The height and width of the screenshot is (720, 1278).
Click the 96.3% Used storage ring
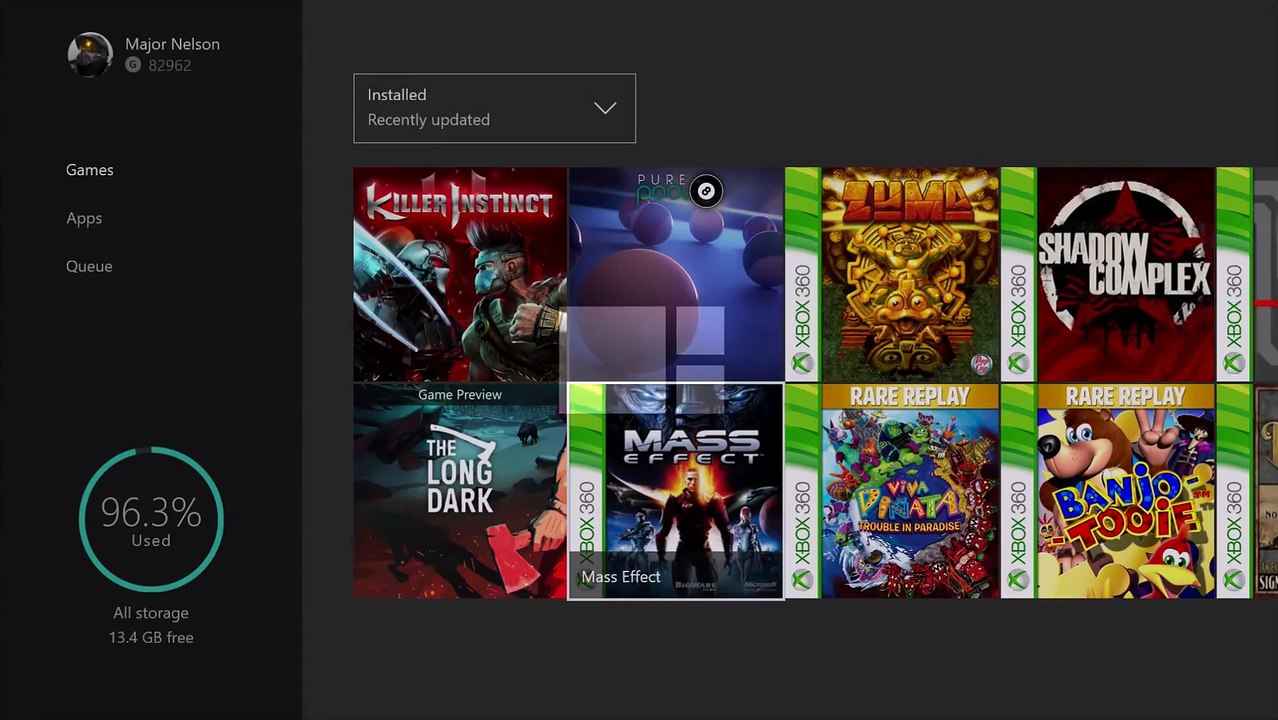[x=151, y=519]
